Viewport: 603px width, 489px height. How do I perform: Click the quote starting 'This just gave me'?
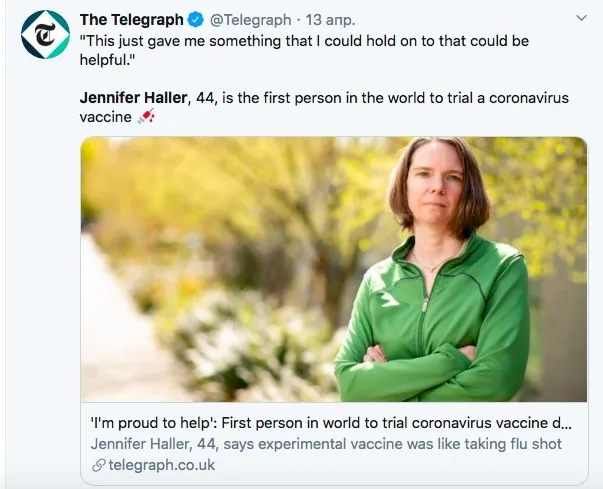coord(250,41)
